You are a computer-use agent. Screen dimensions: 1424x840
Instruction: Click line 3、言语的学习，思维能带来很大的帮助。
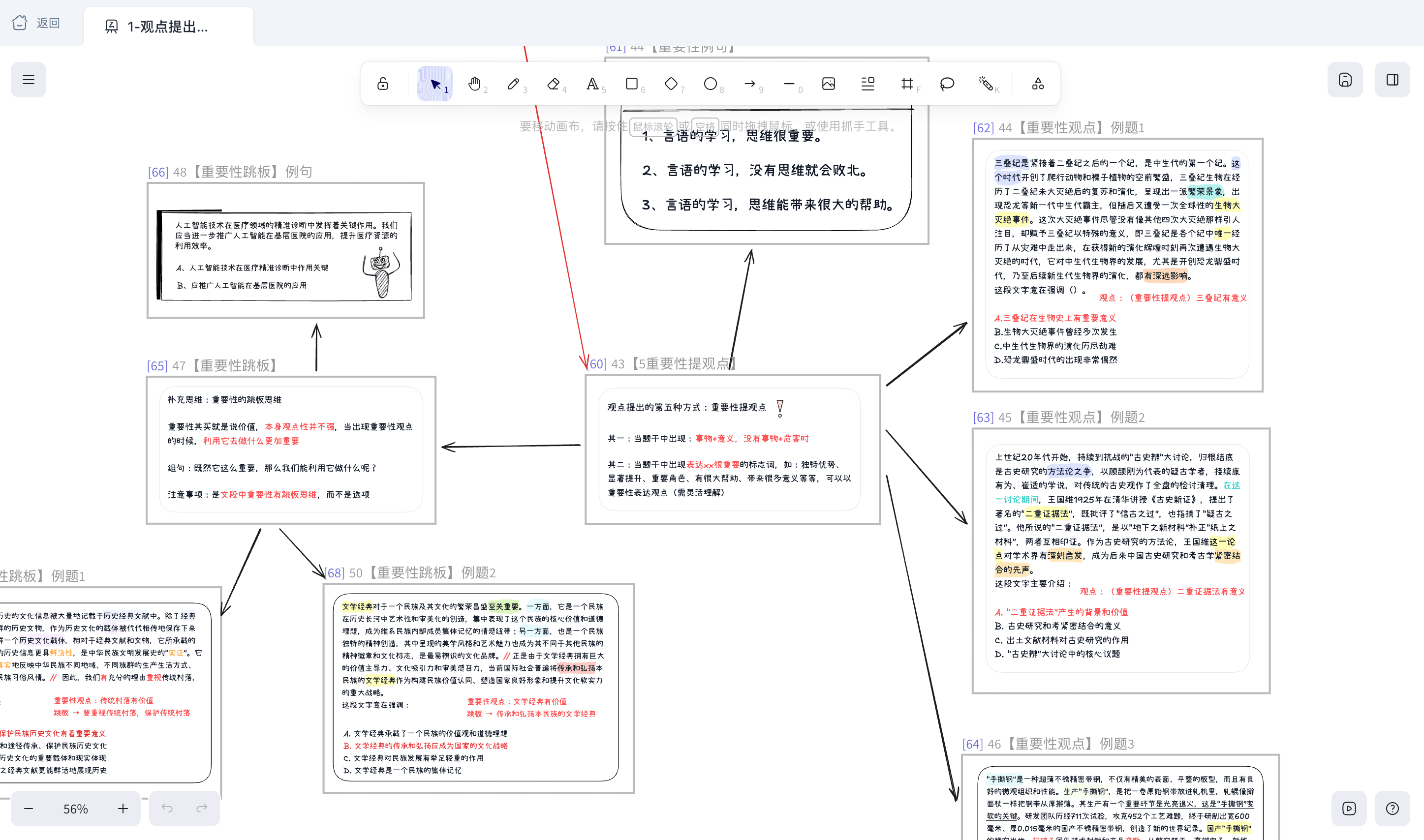click(768, 204)
